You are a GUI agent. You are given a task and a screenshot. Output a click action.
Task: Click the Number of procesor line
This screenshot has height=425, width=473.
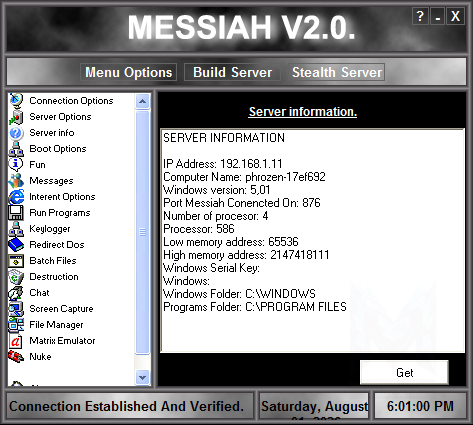(215, 216)
